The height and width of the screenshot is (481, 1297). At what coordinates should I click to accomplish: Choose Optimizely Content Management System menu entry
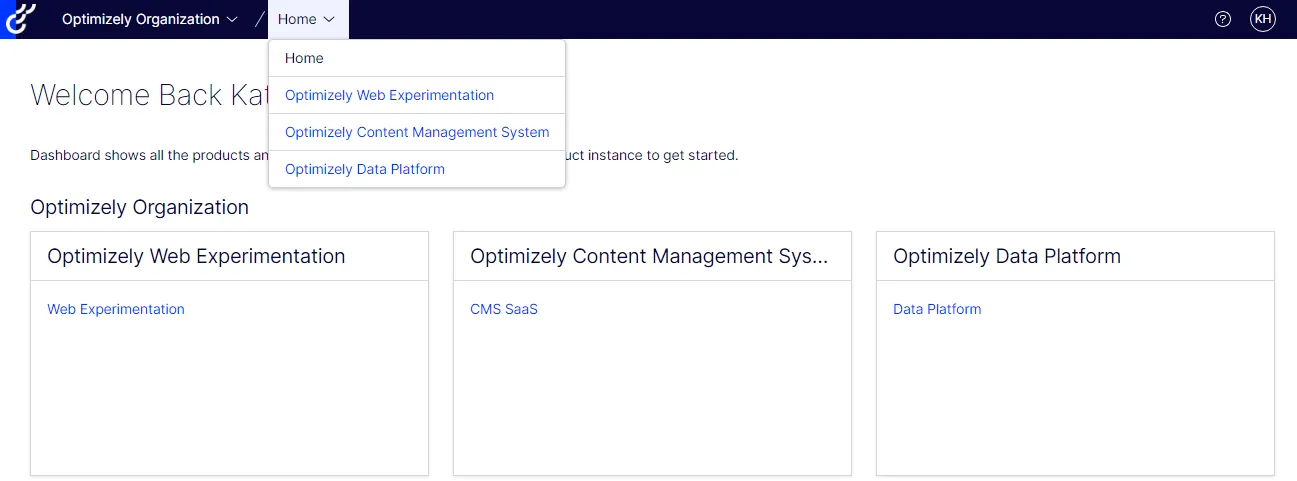(417, 132)
